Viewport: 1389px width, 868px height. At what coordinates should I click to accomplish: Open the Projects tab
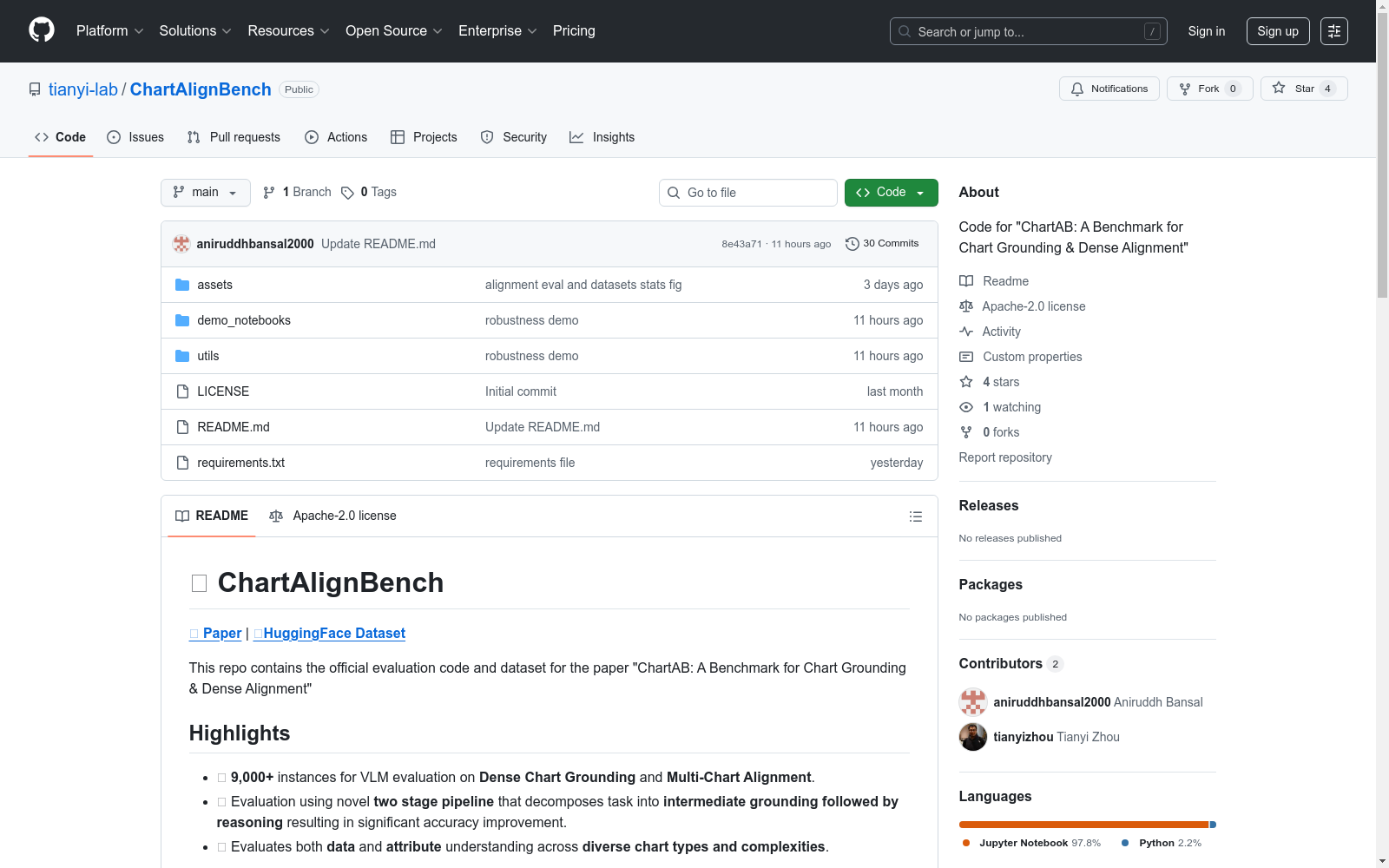pyautogui.click(x=424, y=137)
